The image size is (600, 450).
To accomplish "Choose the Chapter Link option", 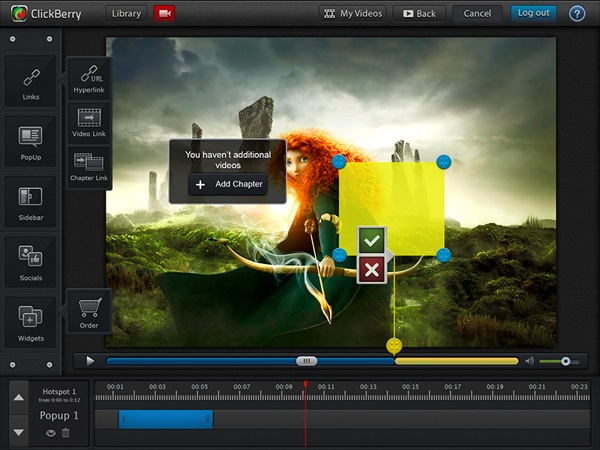I will click(89, 167).
